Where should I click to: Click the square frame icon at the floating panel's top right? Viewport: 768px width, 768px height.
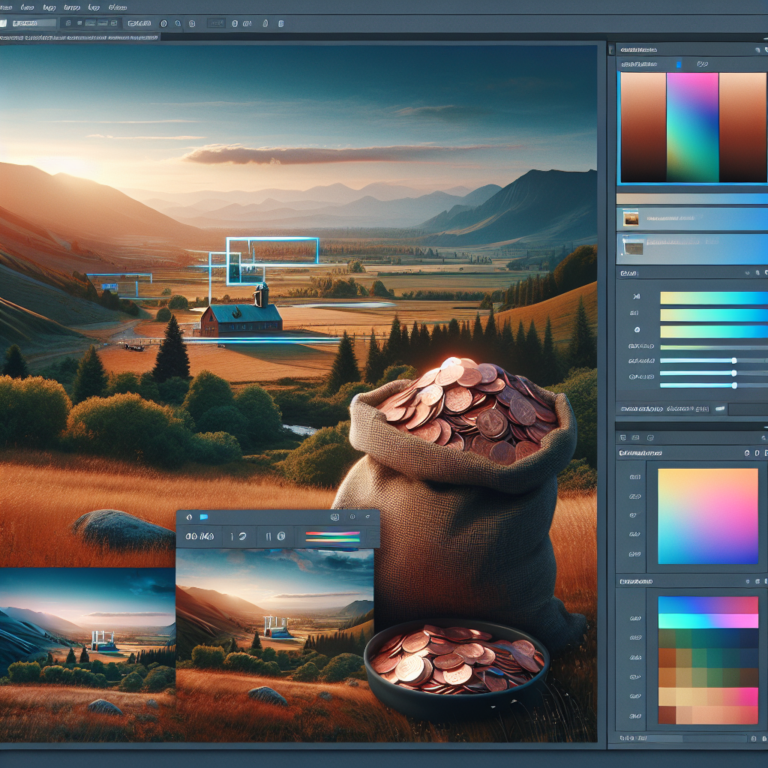335,517
